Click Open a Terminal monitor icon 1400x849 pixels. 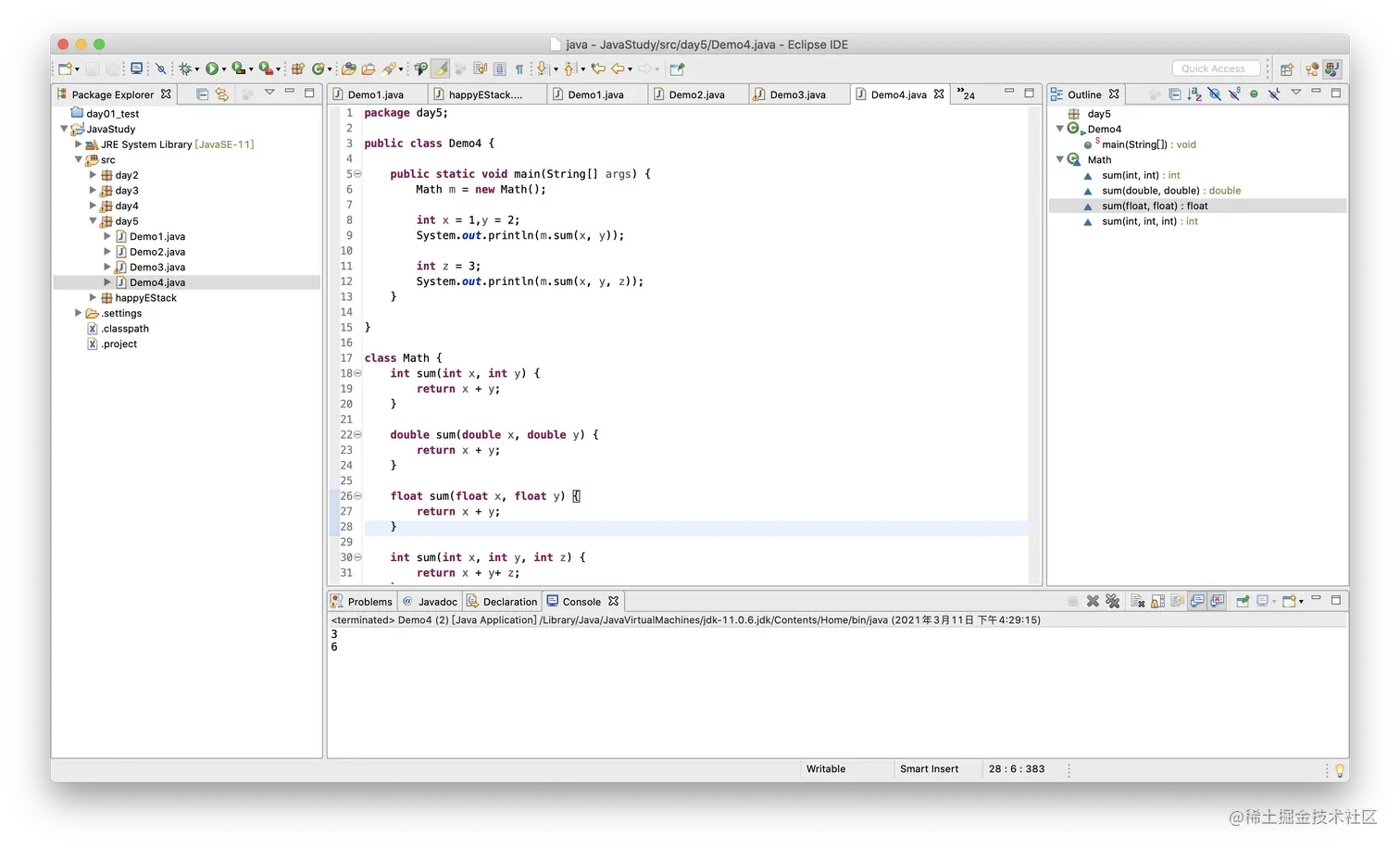pyautogui.click(x=137, y=69)
